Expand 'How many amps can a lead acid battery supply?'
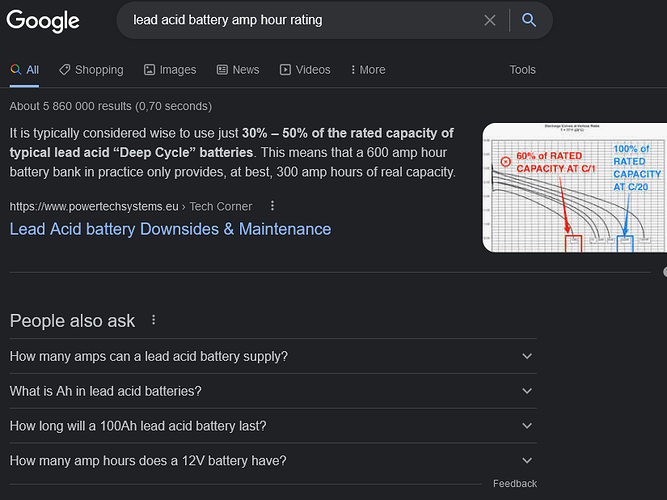Screen dimensions: 667x500 tap(273, 356)
